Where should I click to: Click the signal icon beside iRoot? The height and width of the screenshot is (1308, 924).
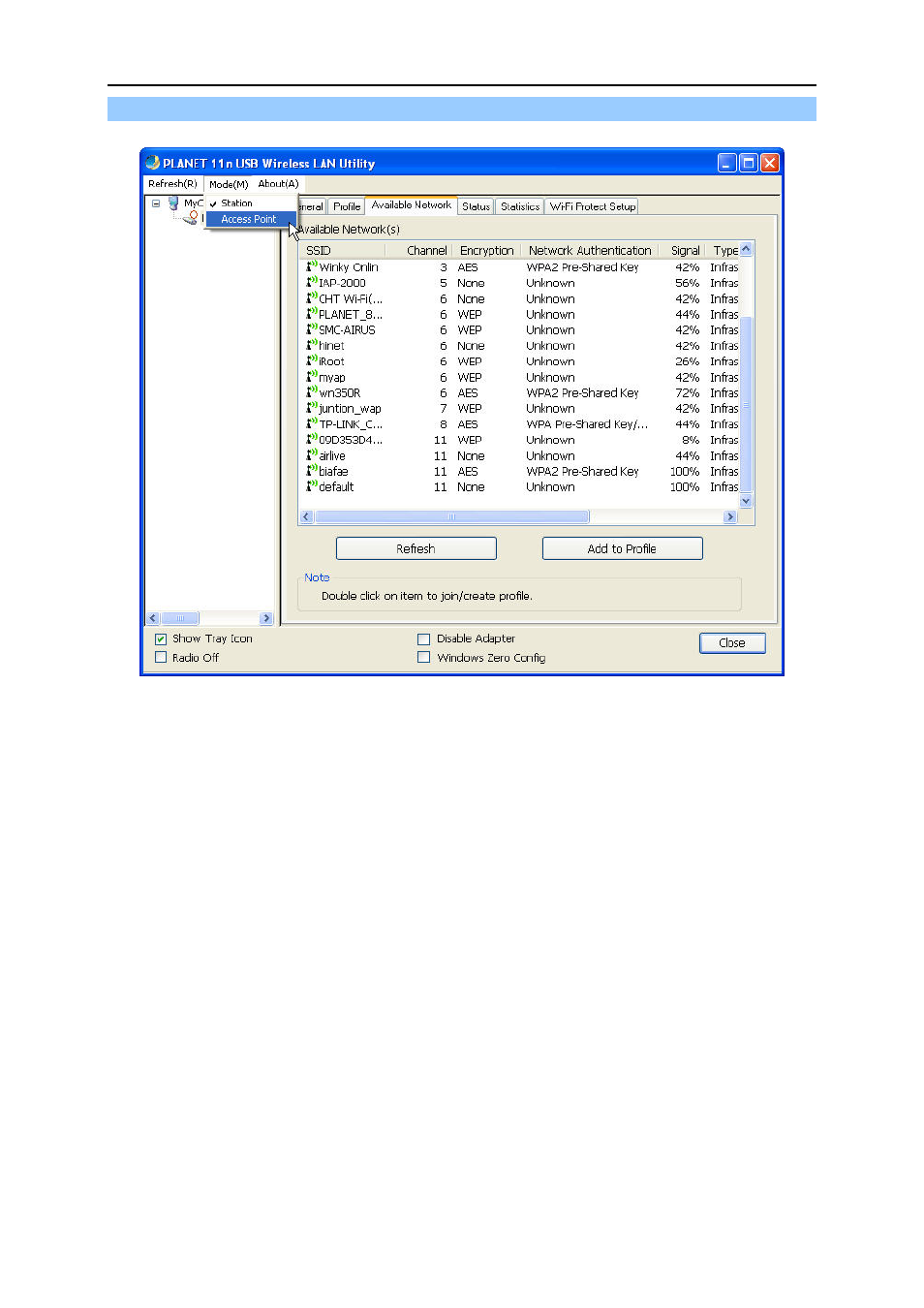coord(312,360)
